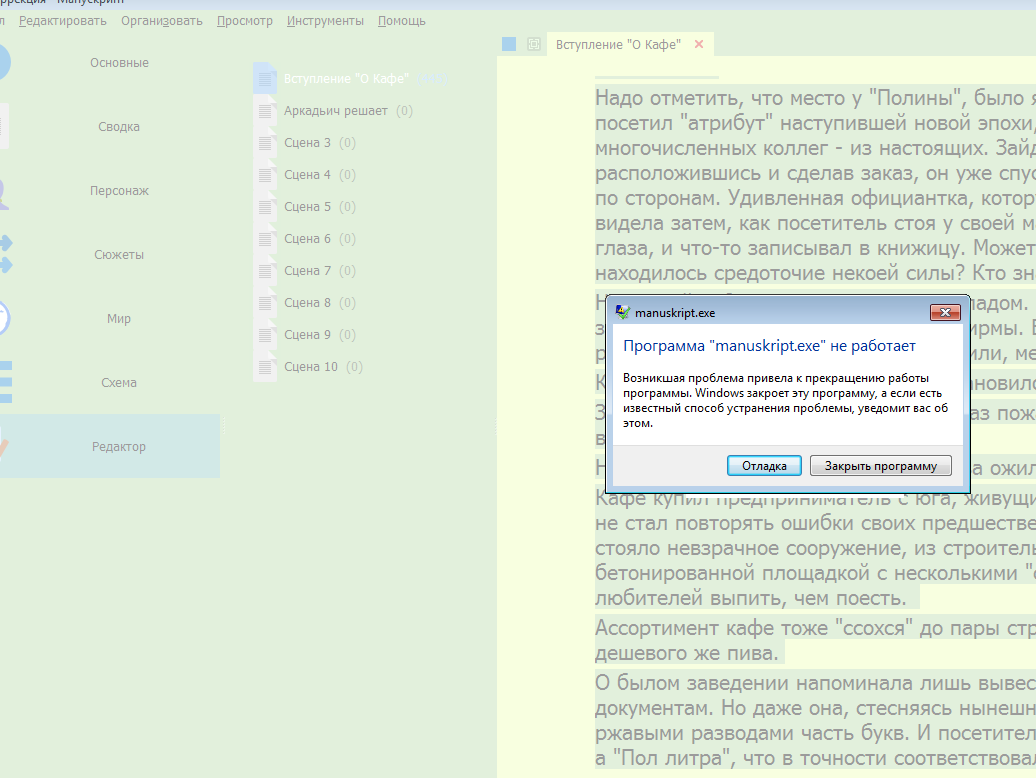The image size is (1036, 778).
Task: Go to the Сводка sidebar section
Action: click(x=119, y=127)
